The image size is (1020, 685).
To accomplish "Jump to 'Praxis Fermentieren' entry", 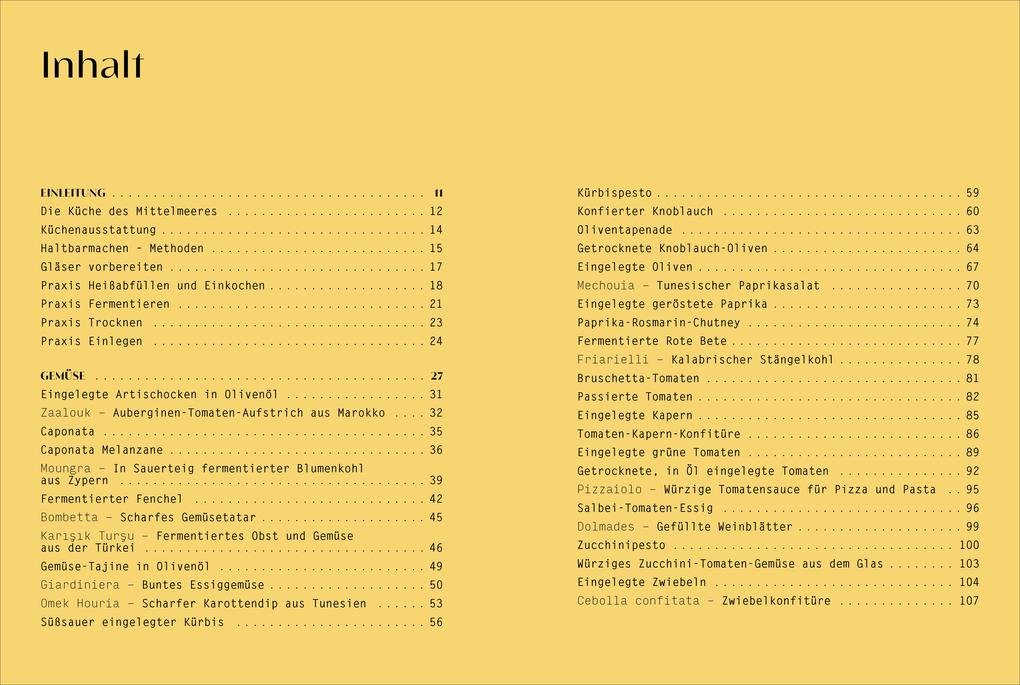I will [x=105, y=304].
